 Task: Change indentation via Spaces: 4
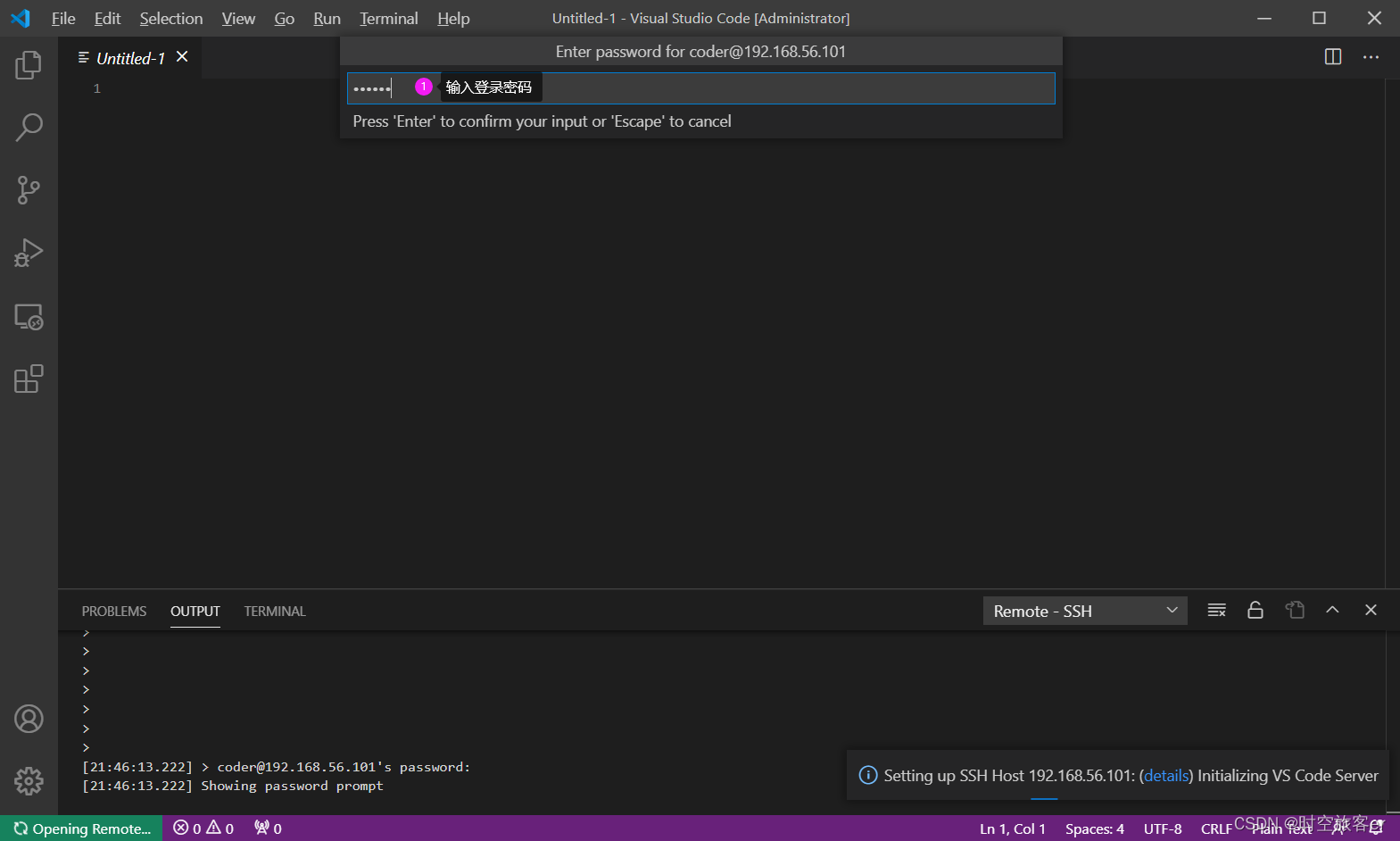click(1095, 829)
